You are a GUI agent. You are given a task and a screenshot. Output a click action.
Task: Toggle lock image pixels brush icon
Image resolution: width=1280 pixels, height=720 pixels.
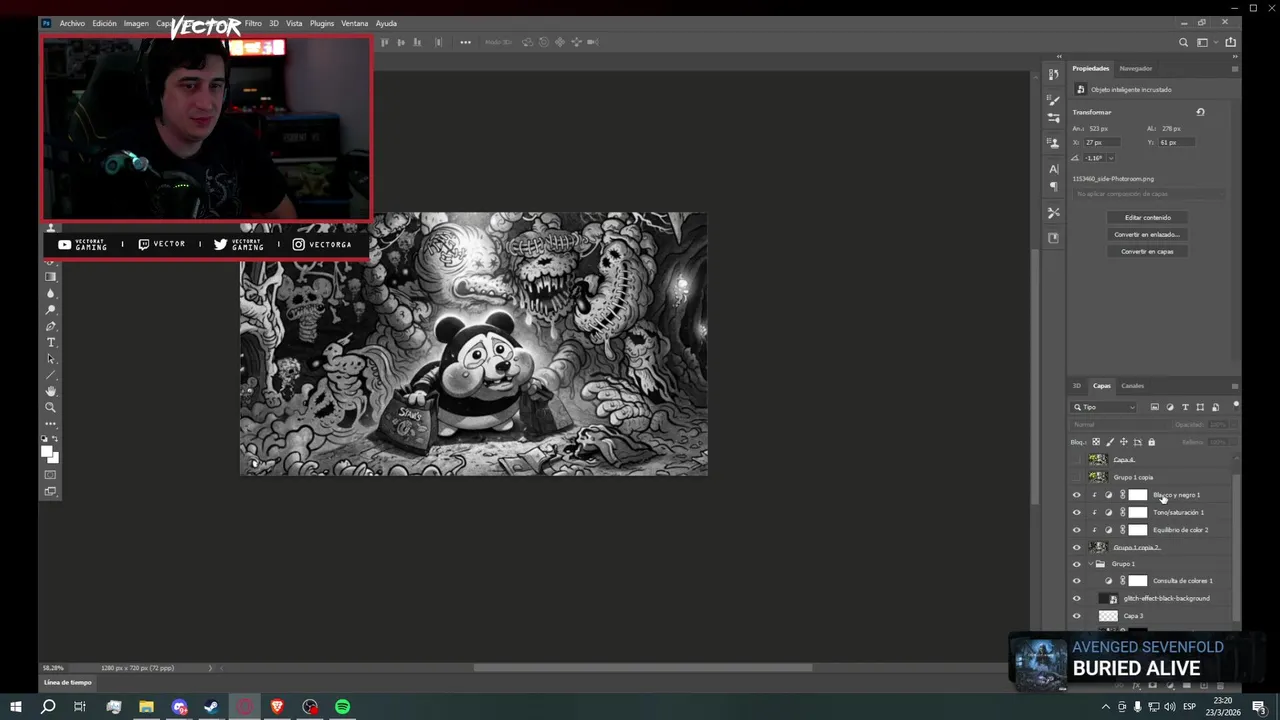(x=1110, y=442)
